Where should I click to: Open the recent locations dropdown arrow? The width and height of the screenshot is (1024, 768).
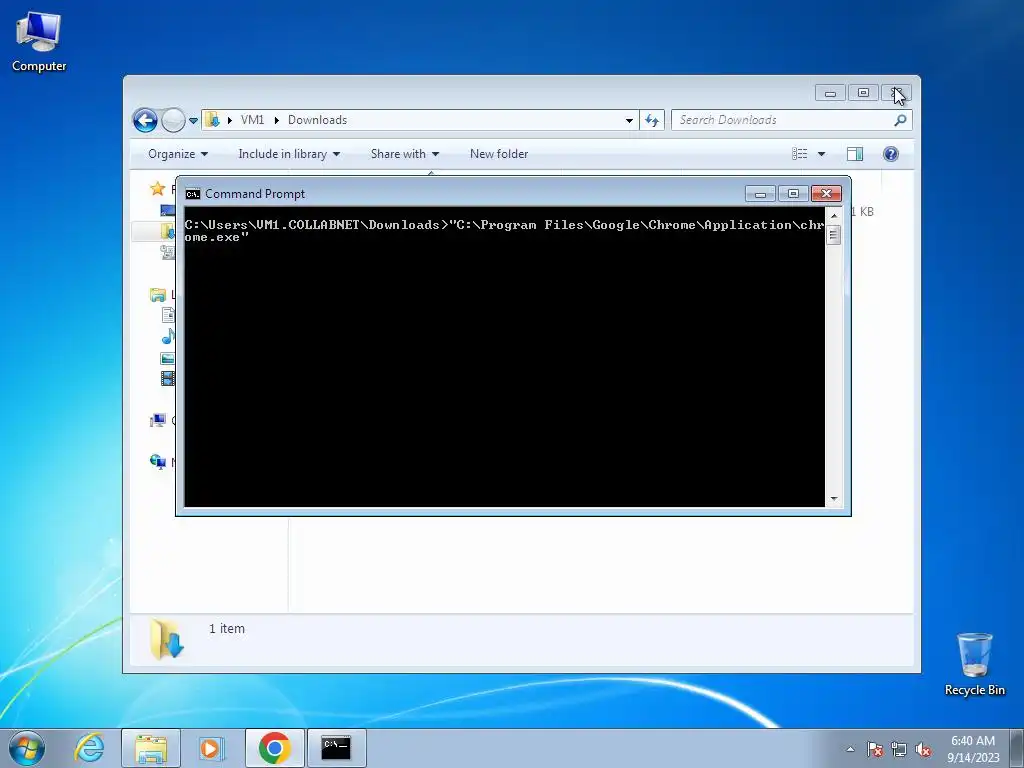pyautogui.click(x=193, y=121)
